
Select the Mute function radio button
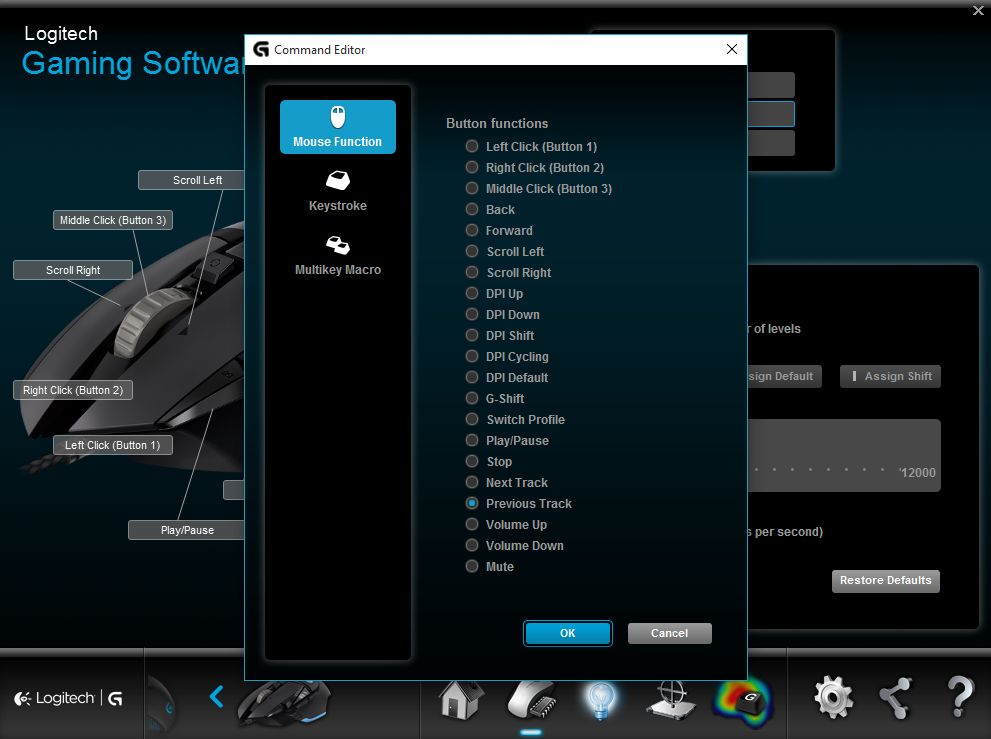(472, 566)
